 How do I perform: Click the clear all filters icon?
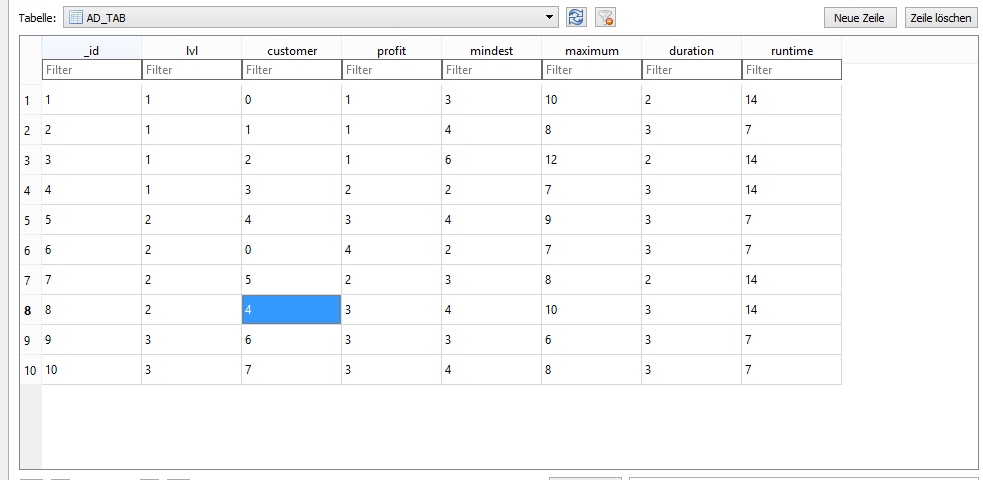[x=604, y=17]
